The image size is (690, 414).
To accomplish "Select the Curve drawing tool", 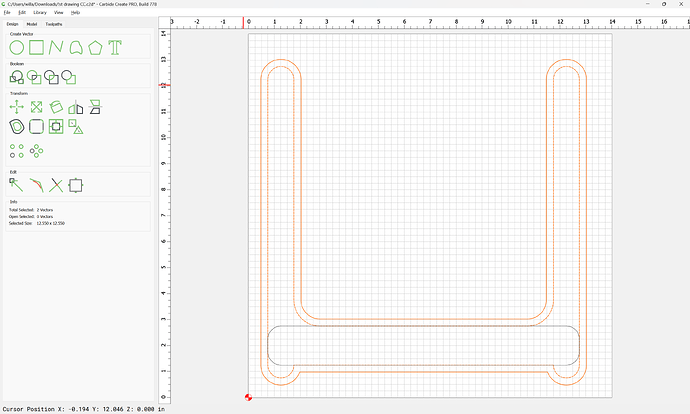I will (76, 48).
